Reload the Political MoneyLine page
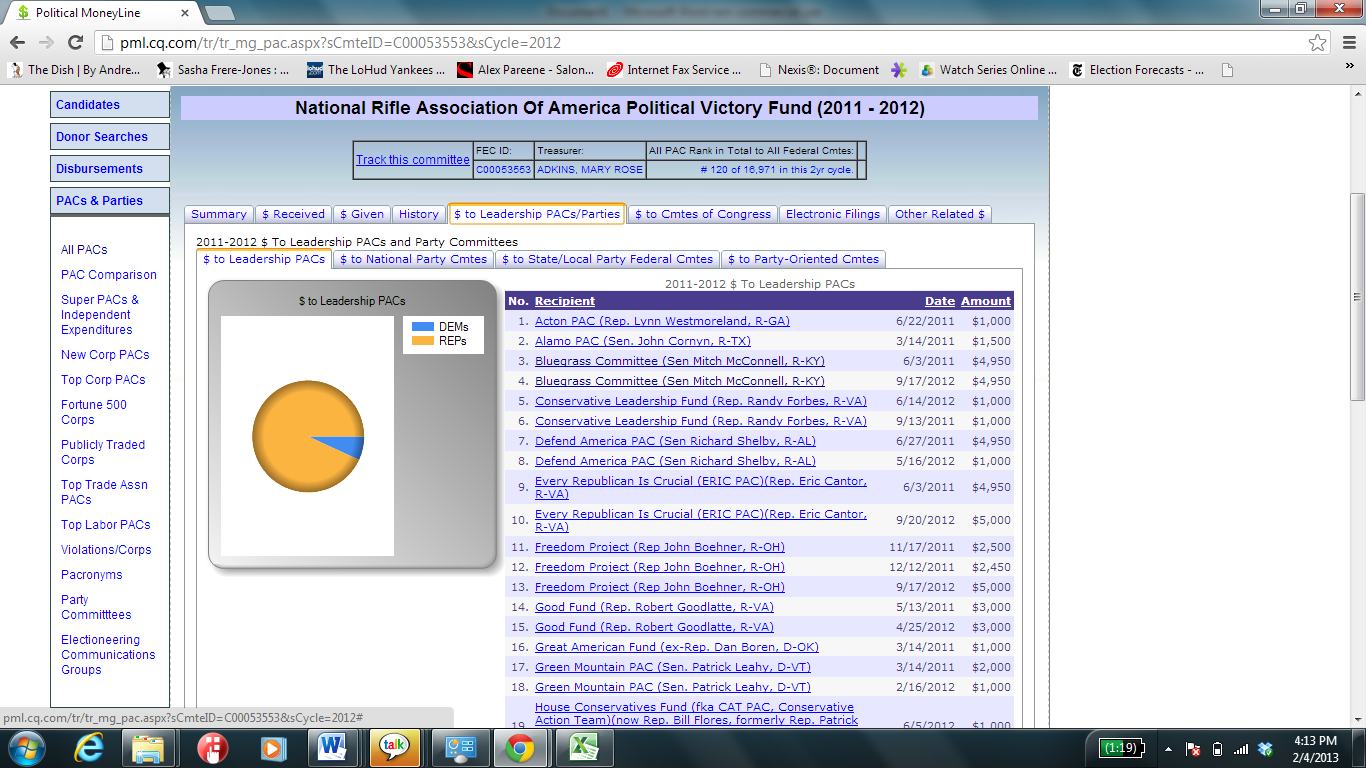This screenshot has height=768, width=1366. 75,43
